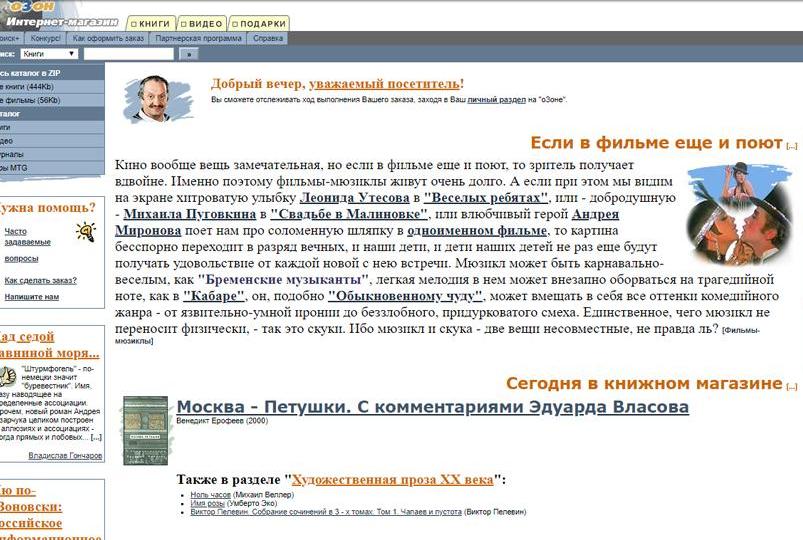Open "Свадьбе в Малиновке" link
This screenshot has height=540, width=803.
click(x=349, y=214)
